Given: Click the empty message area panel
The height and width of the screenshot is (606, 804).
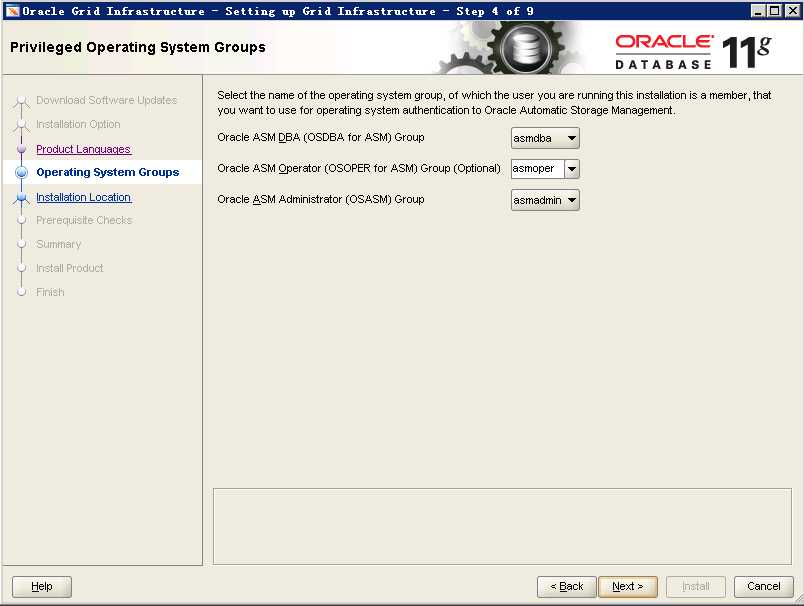Looking at the screenshot, I should coord(502,527).
